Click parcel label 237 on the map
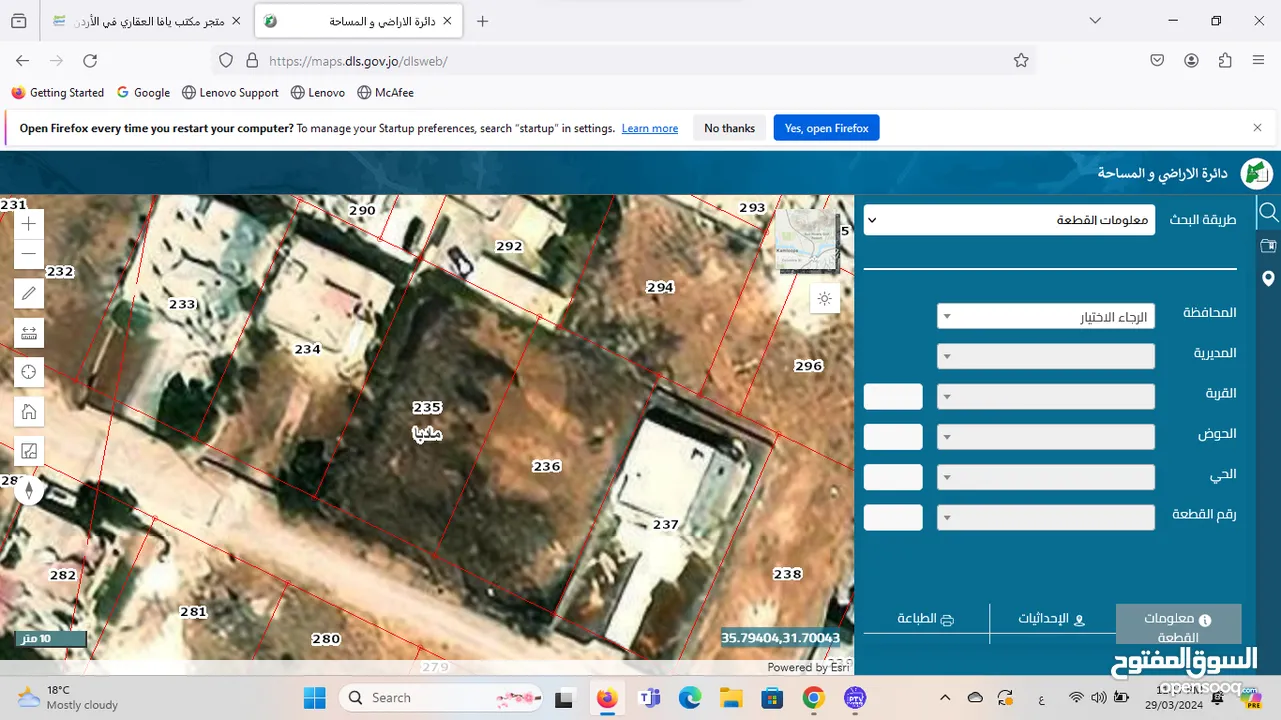Screen dimensions: 1281x720 pos(666,524)
